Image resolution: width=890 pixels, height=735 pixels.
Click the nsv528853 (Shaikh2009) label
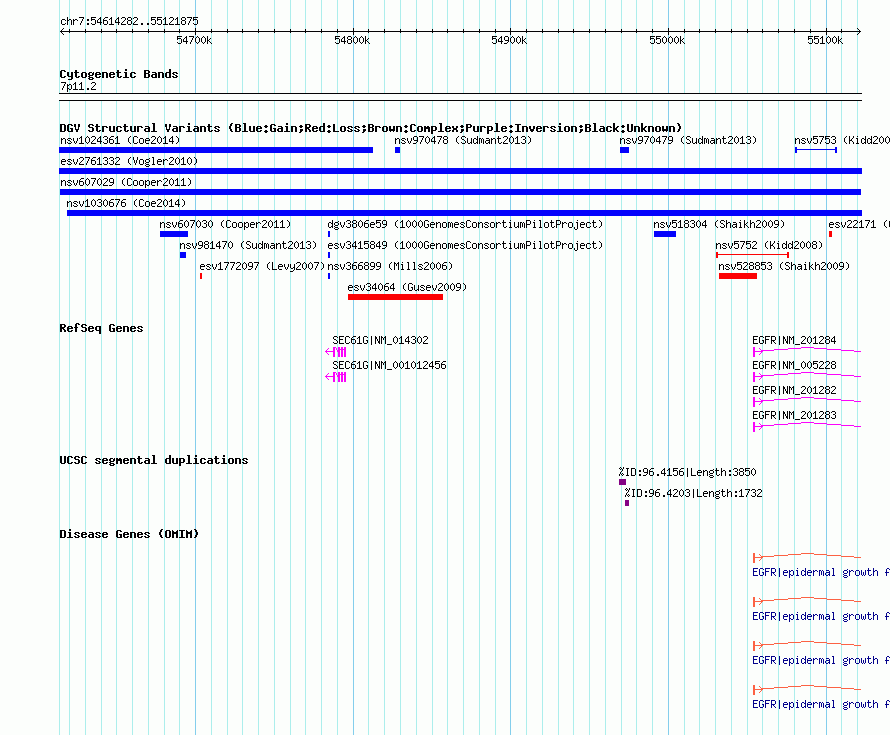coord(784,266)
